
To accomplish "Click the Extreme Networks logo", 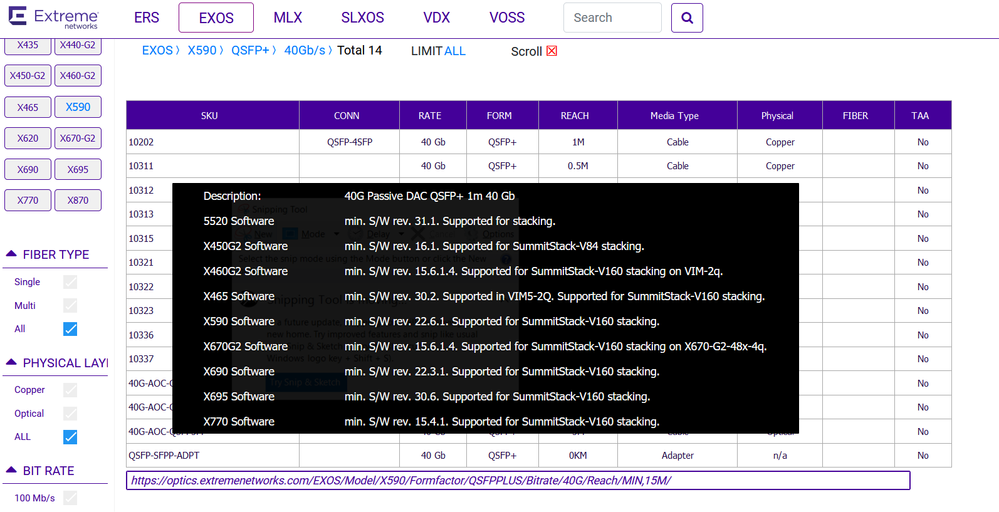I will coord(54,18).
